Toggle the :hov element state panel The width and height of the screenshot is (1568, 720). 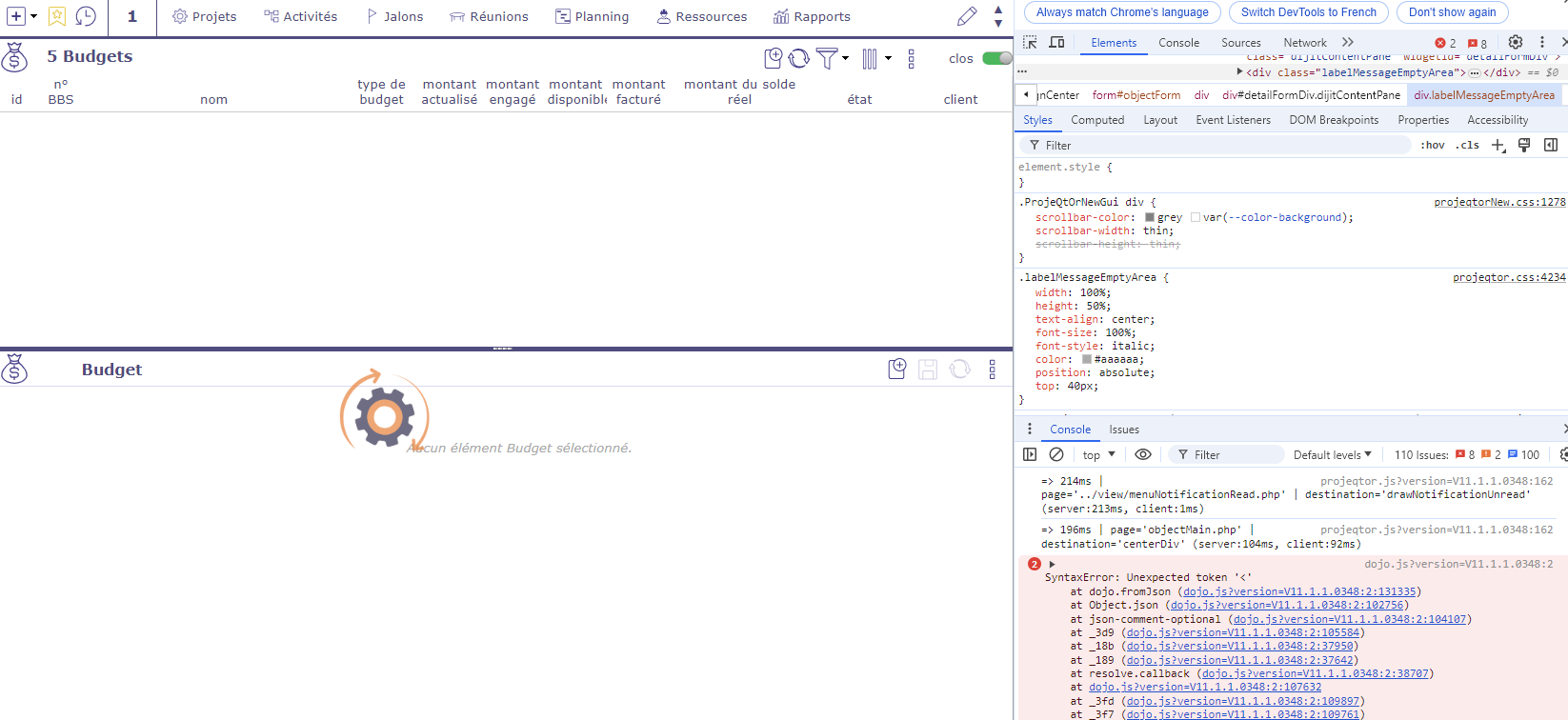click(x=1432, y=146)
